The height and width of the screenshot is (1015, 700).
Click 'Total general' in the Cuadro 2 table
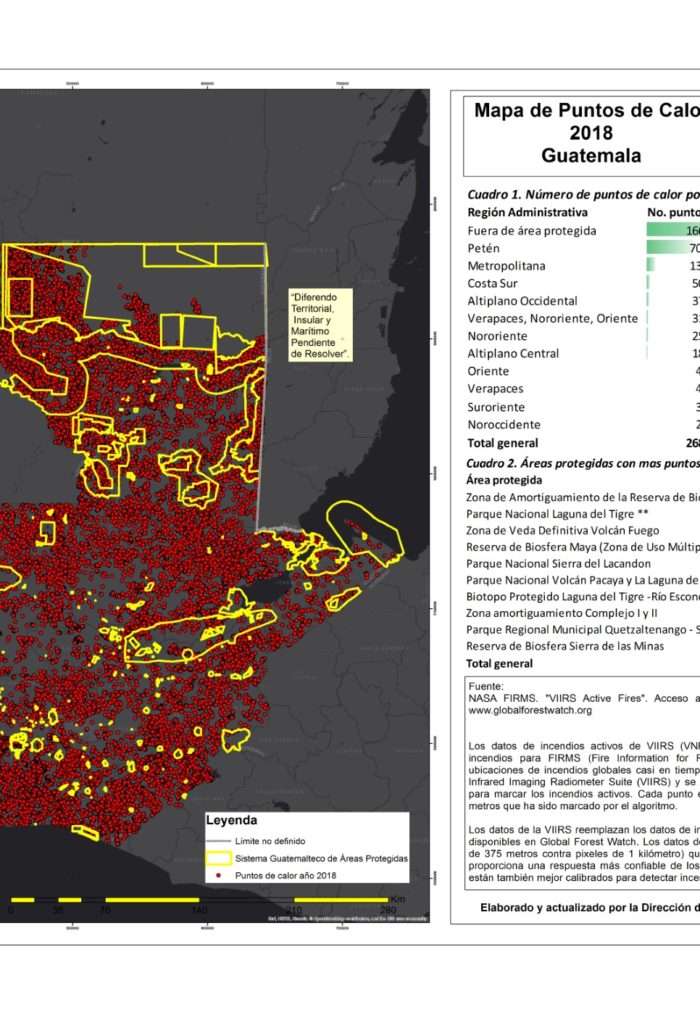(499, 664)
